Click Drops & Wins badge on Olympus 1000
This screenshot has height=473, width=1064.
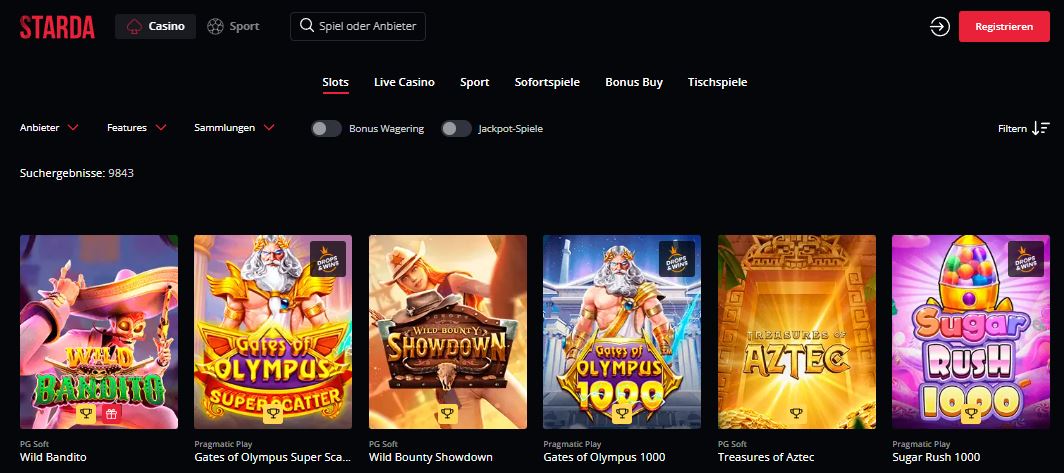(x=677, y=259)
